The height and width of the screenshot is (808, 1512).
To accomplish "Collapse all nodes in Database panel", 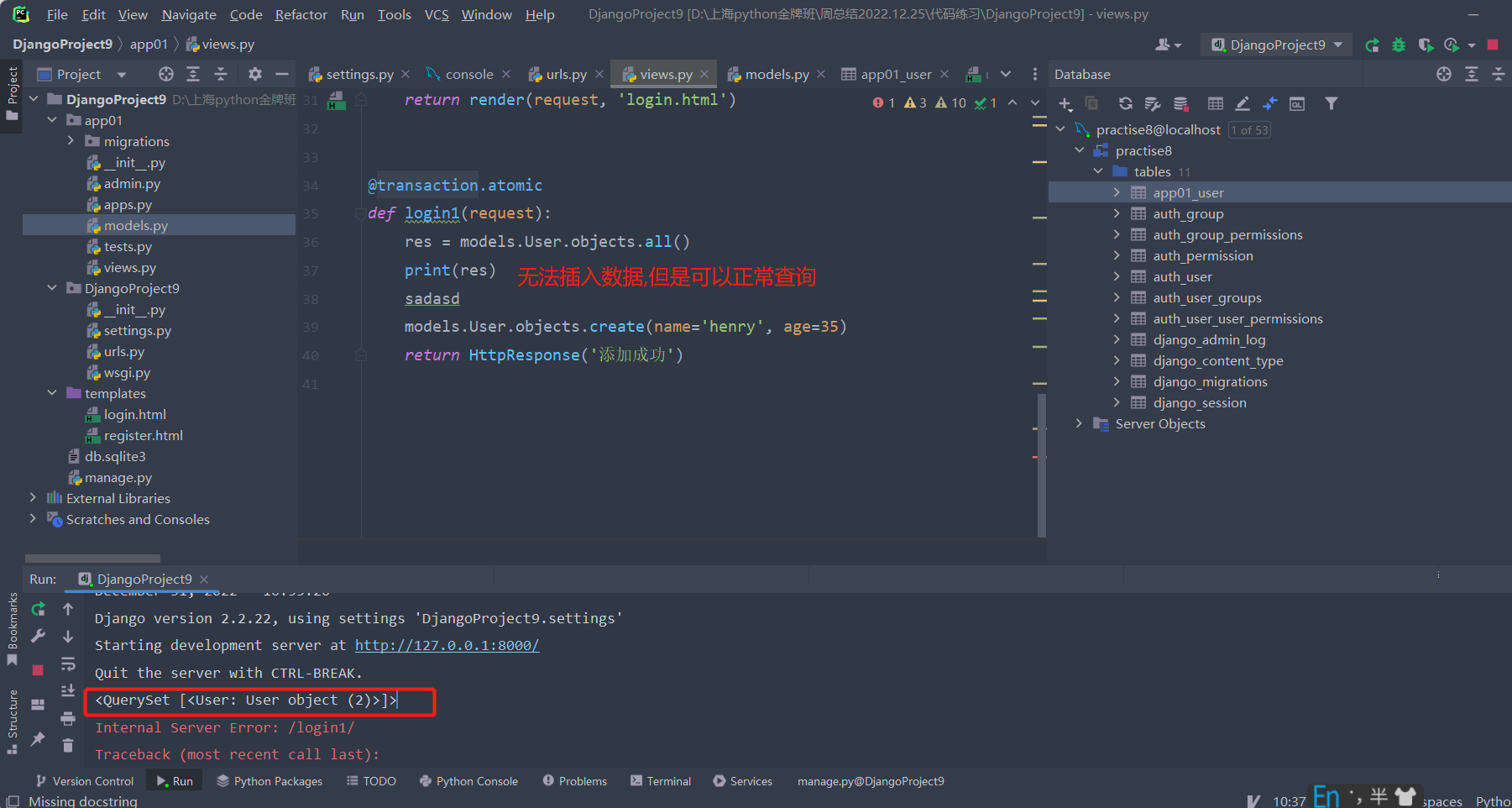I will 1499,74.
